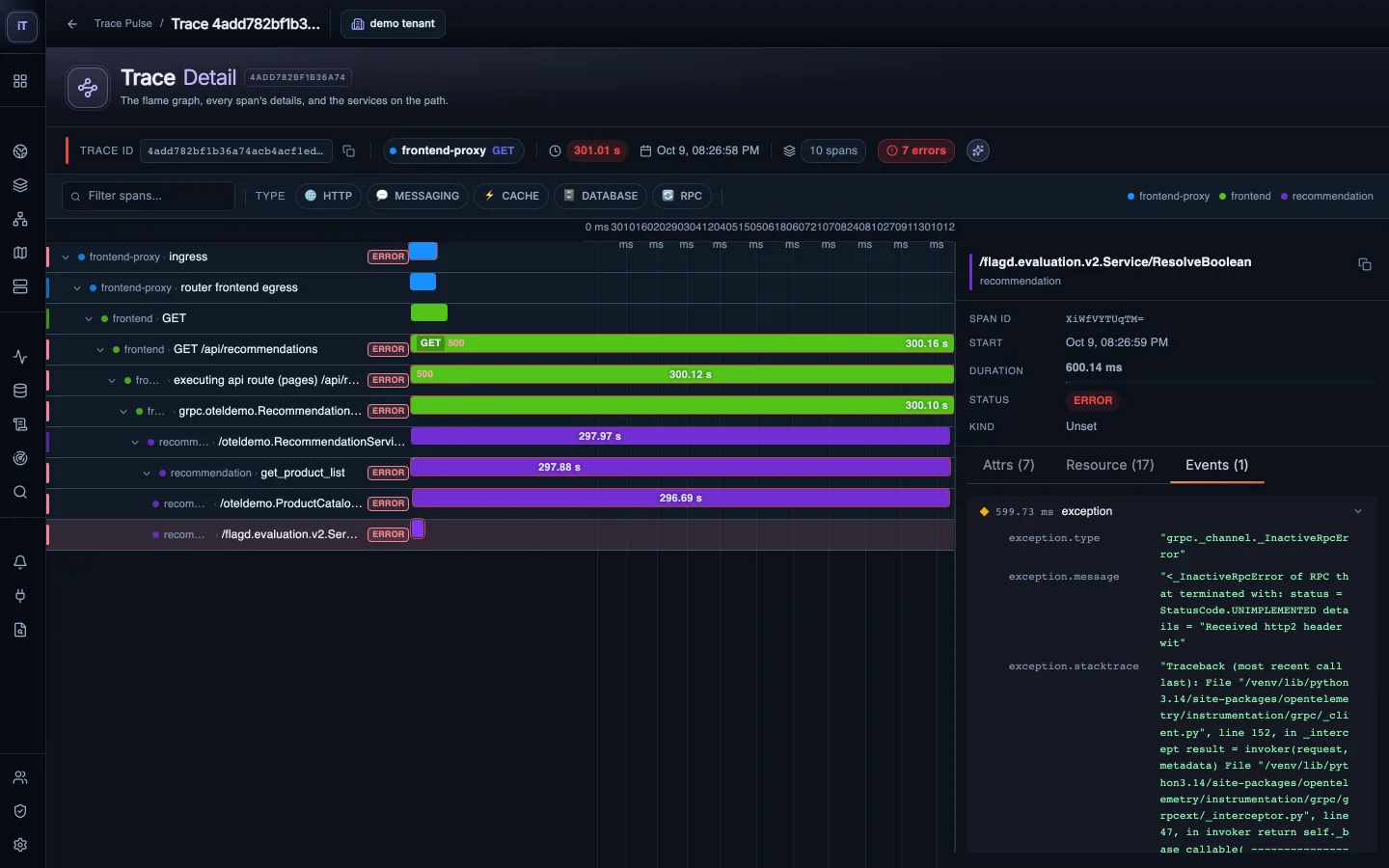Open the database cylinder sidebar icon
1389x868 pixels.
(20, 391)
